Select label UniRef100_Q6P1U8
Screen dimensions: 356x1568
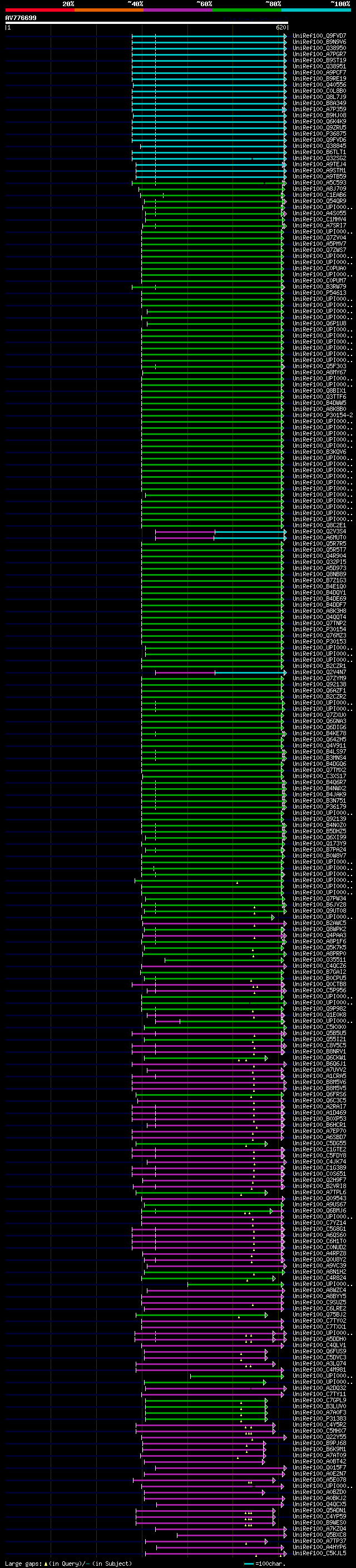click(319, 323)
